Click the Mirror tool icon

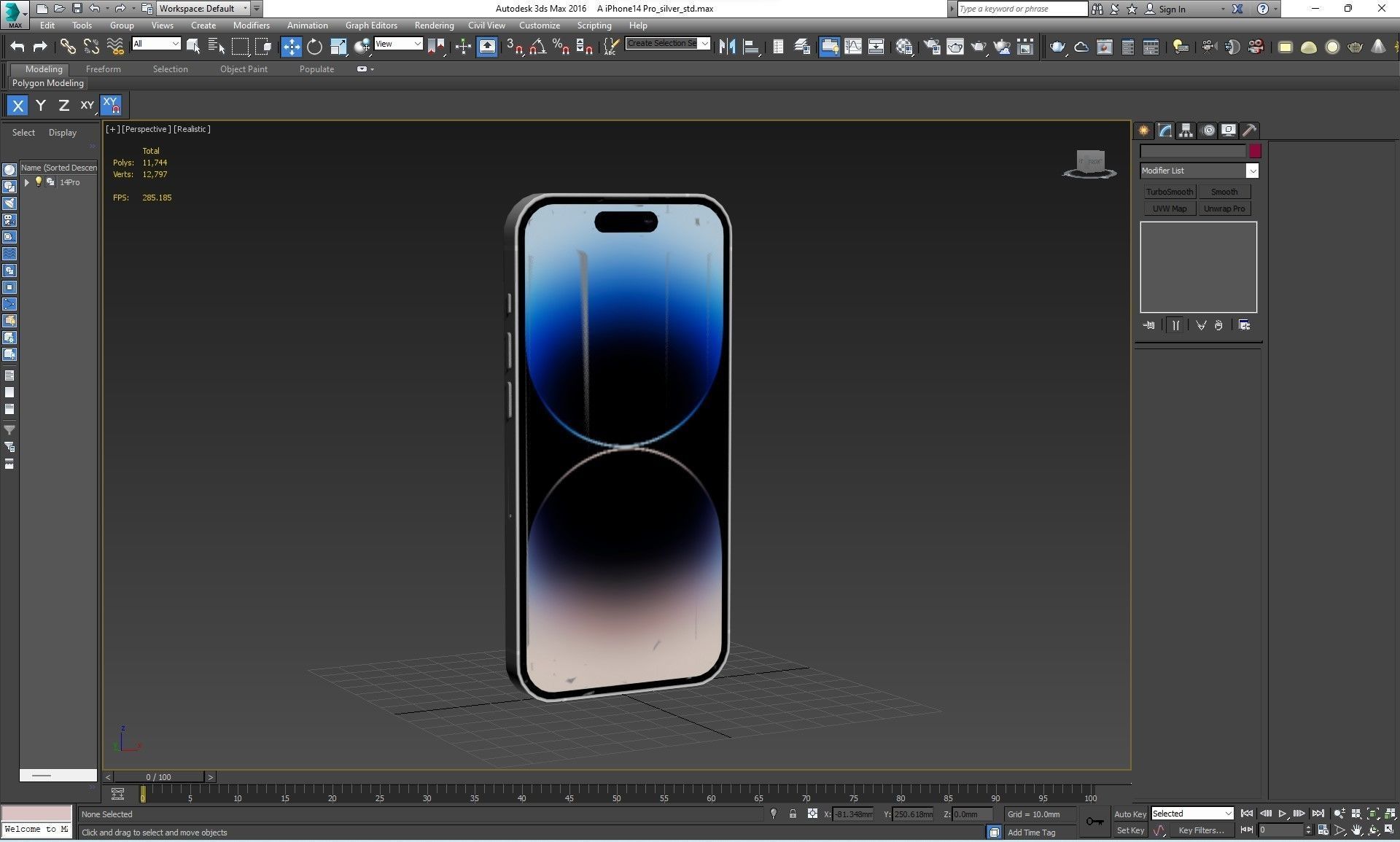(727, 47)
